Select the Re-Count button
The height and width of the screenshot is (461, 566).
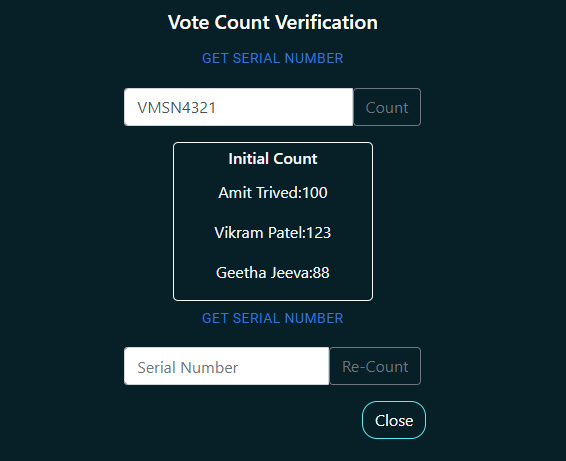coord(375,366)
